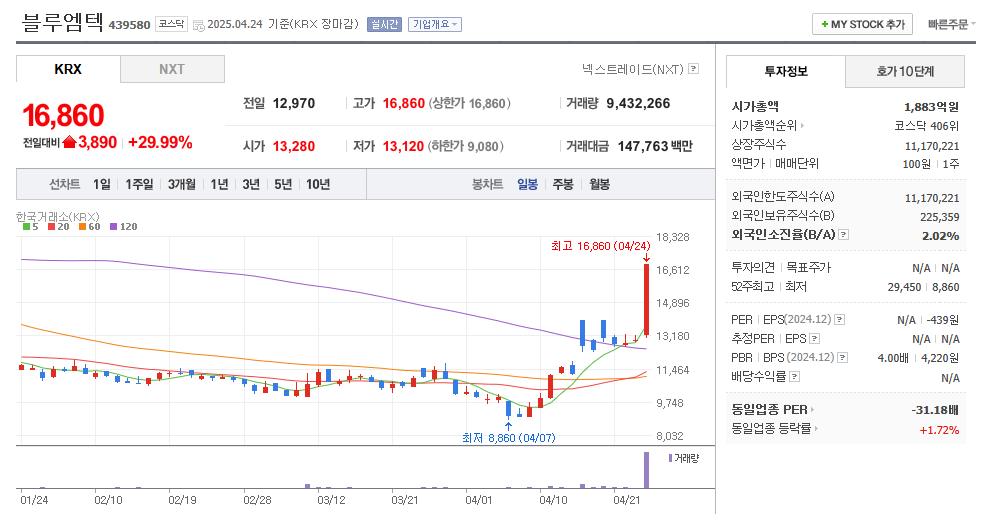Select the 일봉 candle chart

pos(527,184)
